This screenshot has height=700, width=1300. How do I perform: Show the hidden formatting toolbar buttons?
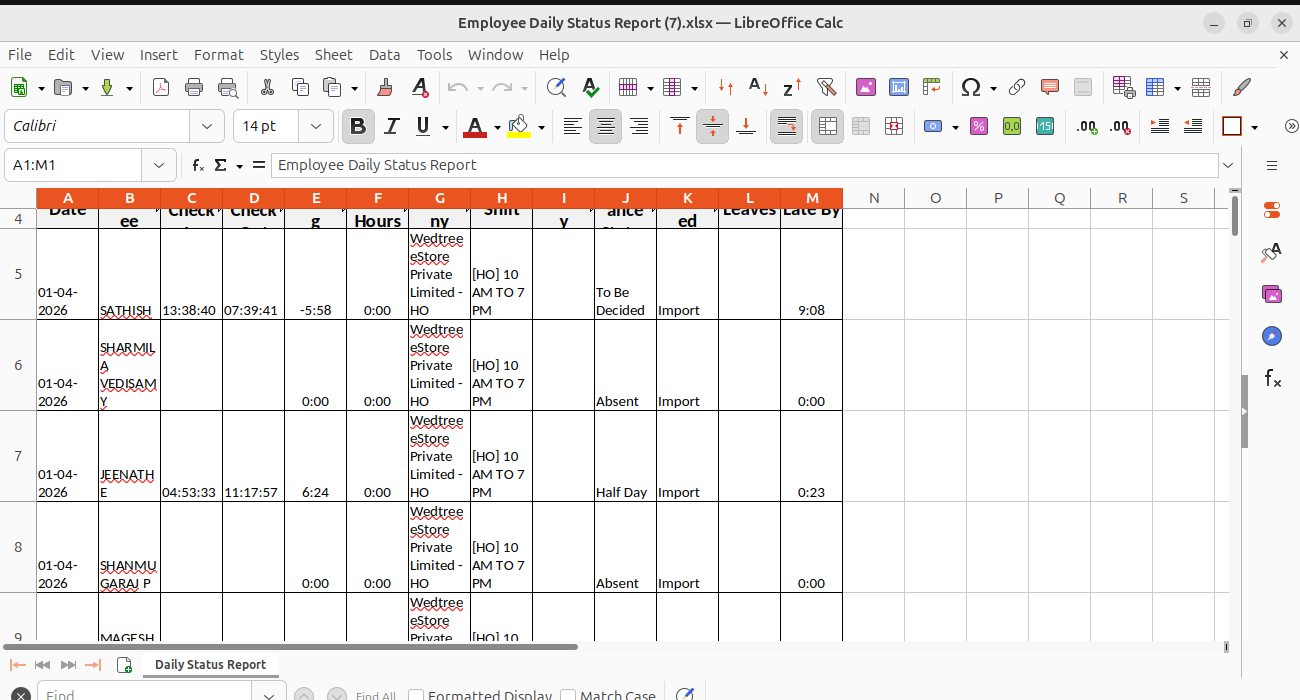(1291, 126)
